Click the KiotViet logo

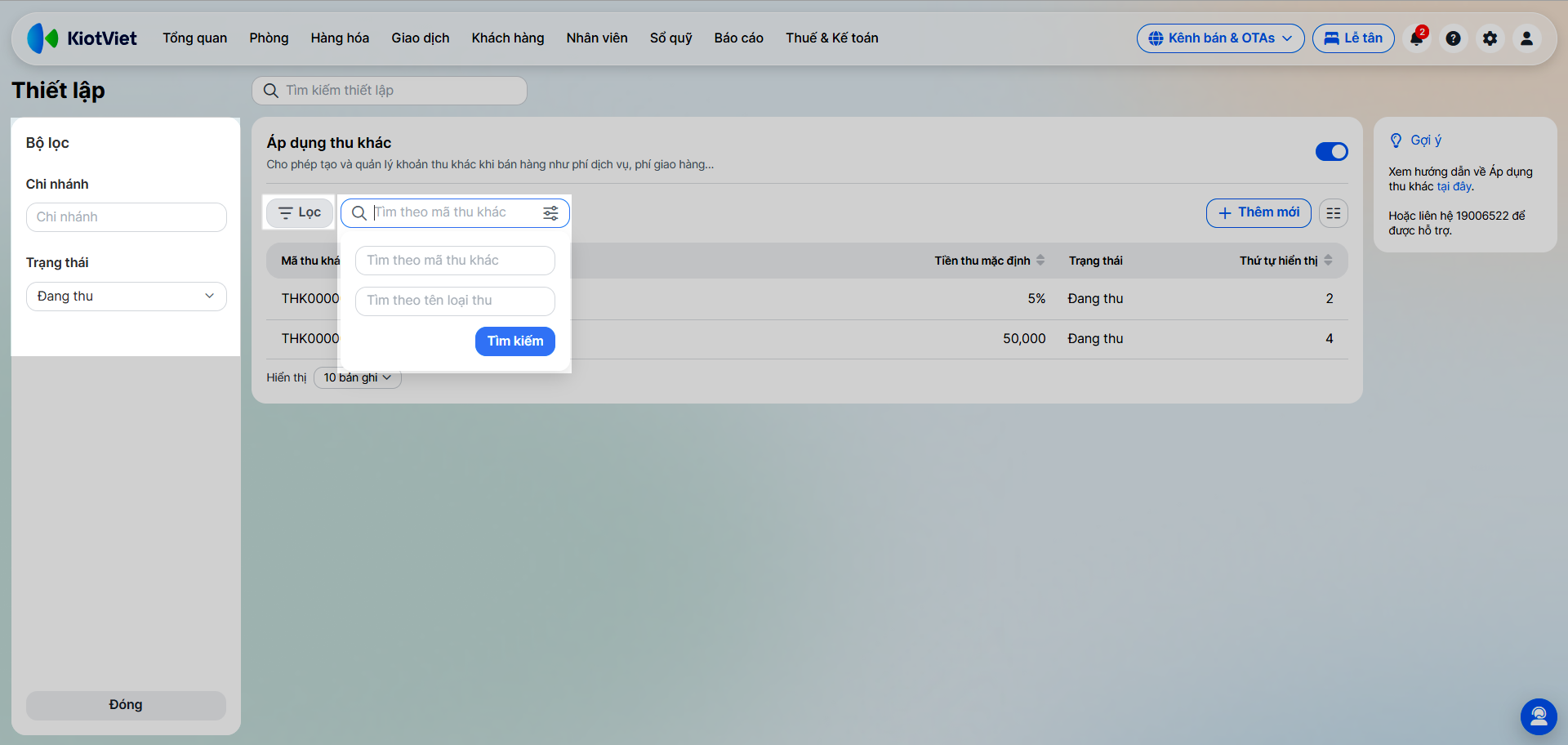pos(82,38)
